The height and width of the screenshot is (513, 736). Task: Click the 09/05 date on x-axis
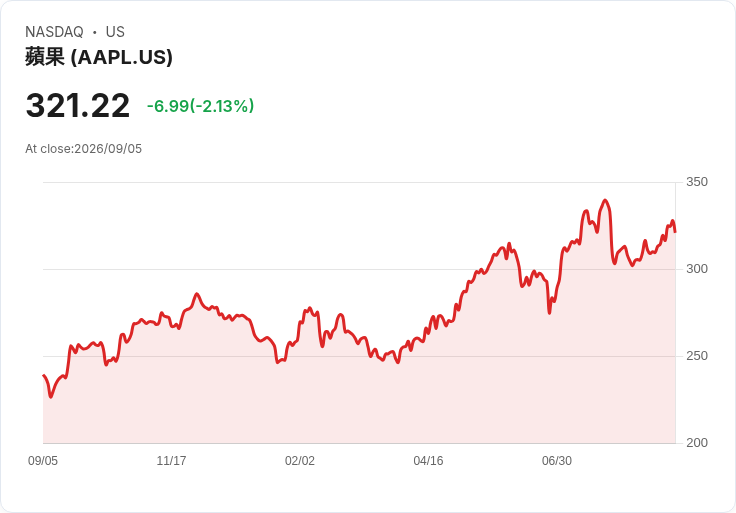[43, 461]
